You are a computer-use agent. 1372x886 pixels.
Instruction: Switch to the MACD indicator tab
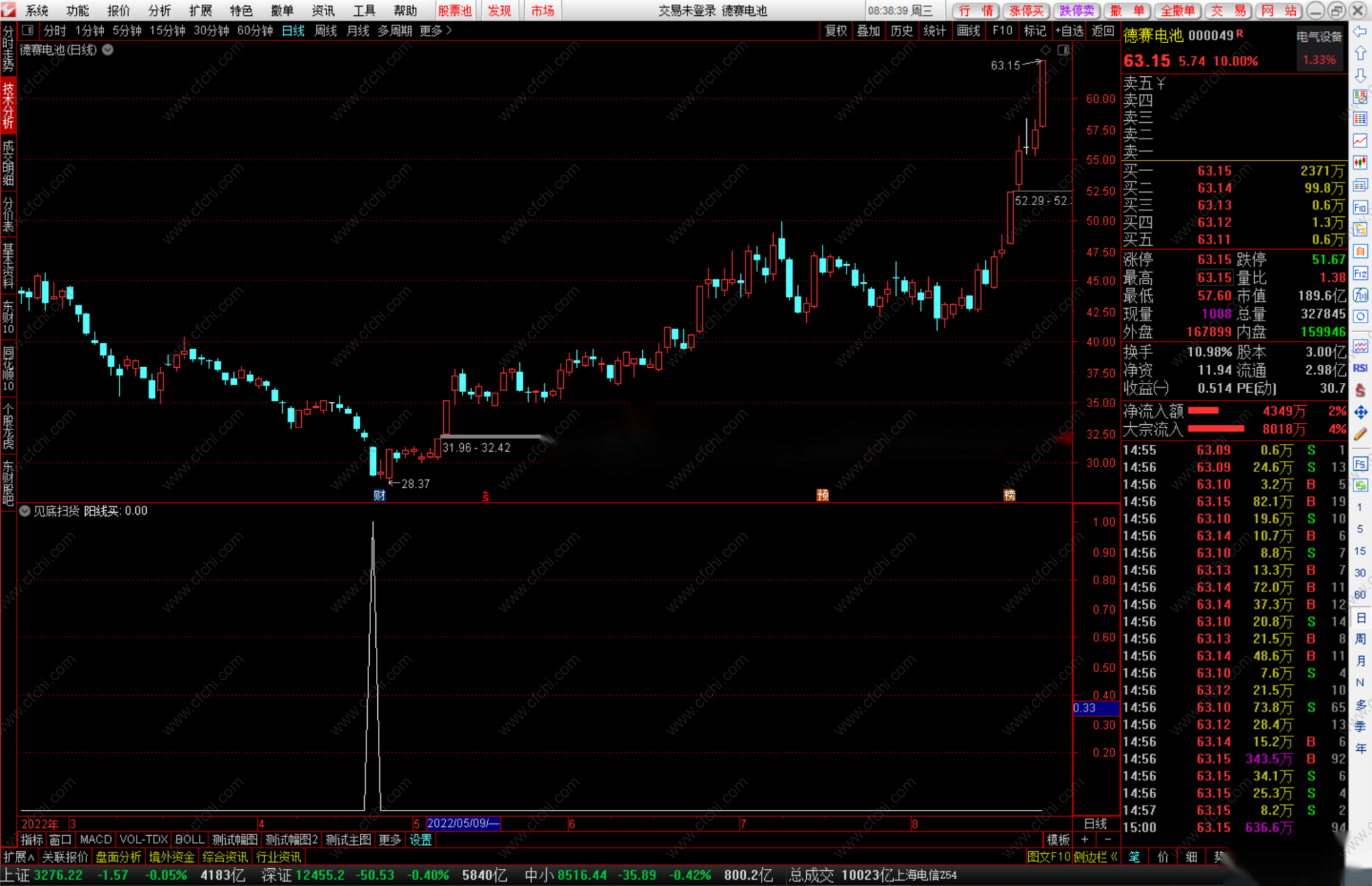point(95,839)
